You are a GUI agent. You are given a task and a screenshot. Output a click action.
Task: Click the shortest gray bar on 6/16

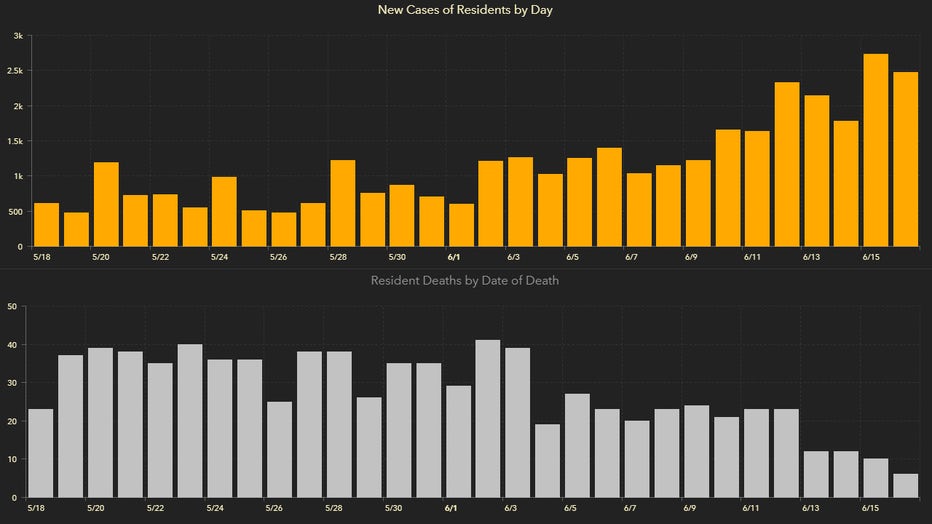(x=905, y=485)
